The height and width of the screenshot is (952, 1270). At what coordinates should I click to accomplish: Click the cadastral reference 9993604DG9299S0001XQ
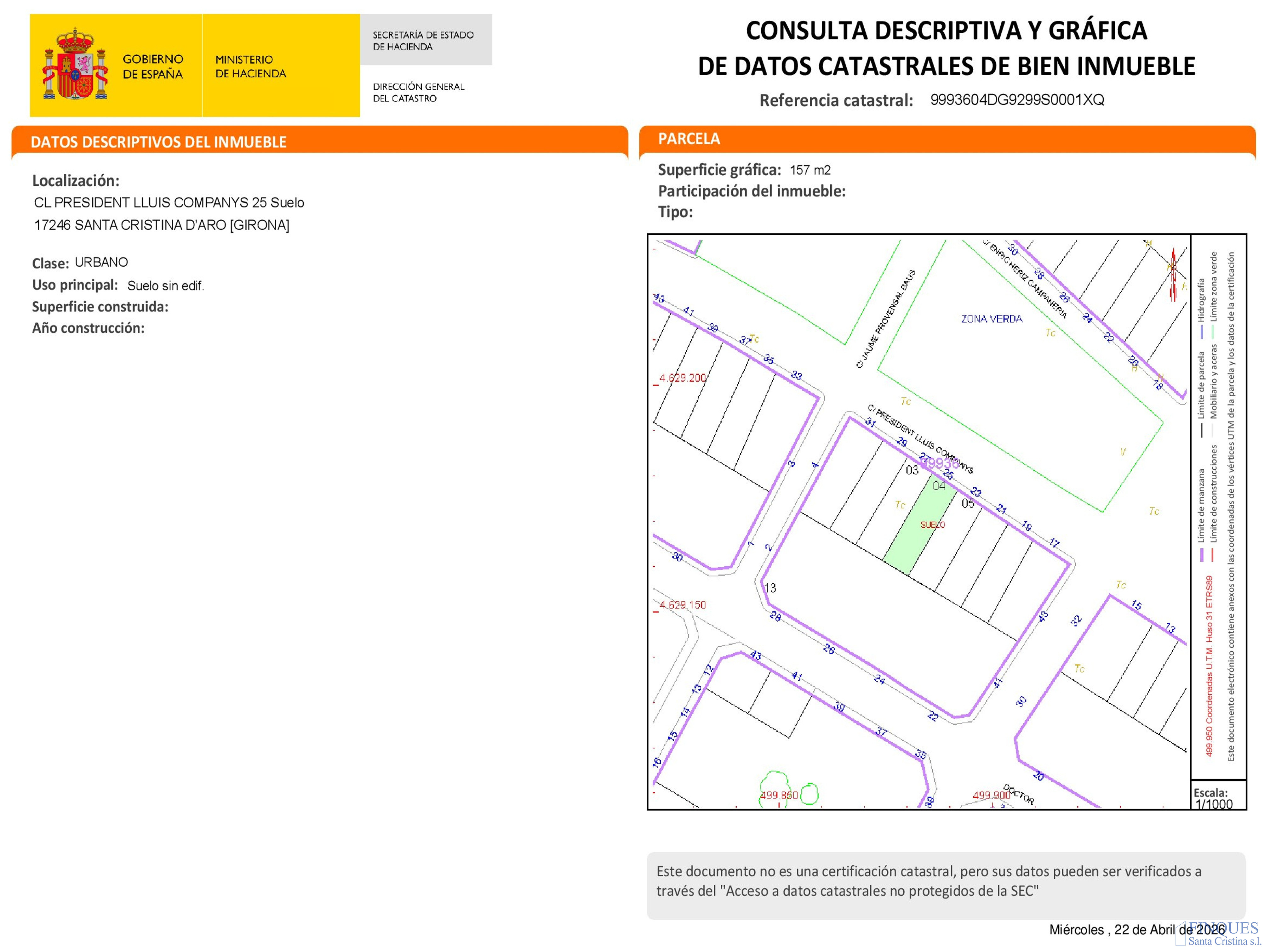coord(1017,100)
